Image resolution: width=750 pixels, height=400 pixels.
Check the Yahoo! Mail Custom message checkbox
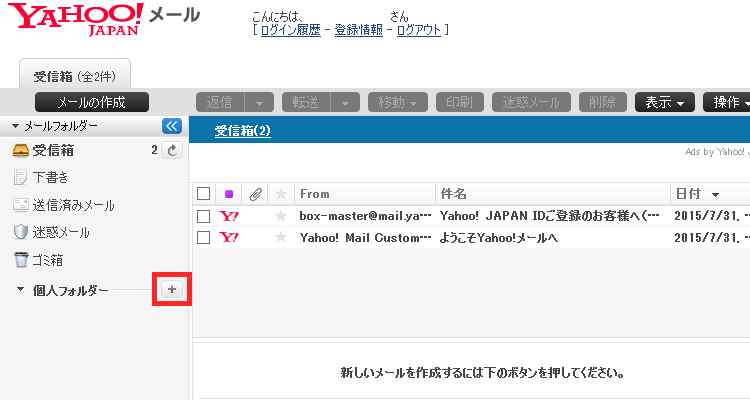204,237
